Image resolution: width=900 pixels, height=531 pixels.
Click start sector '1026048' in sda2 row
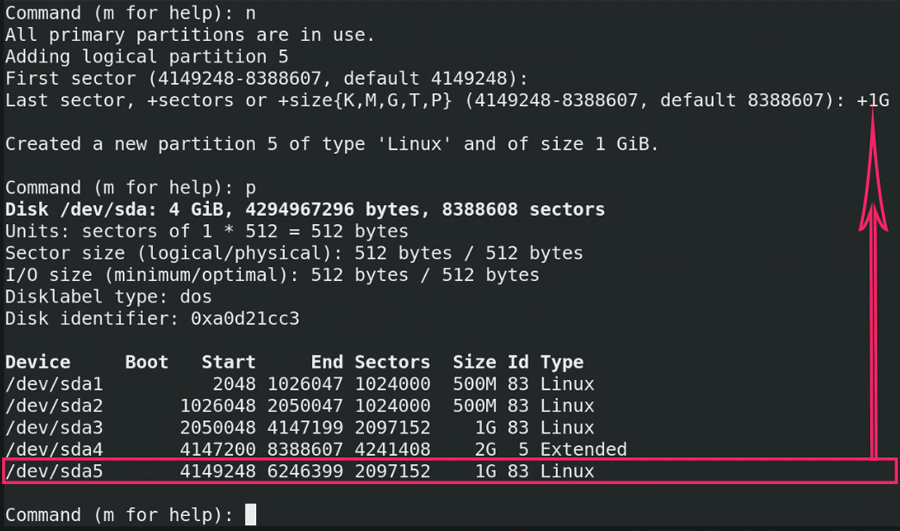click(218, 405)
